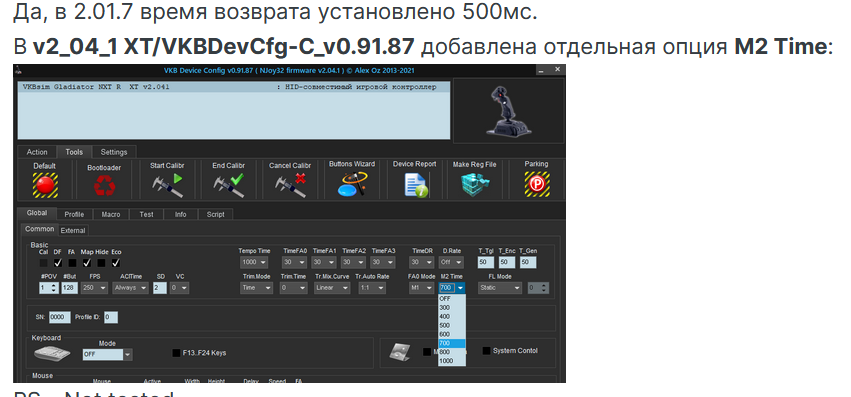Generate a Device Report
851x397 pixels.
(416, 185)
